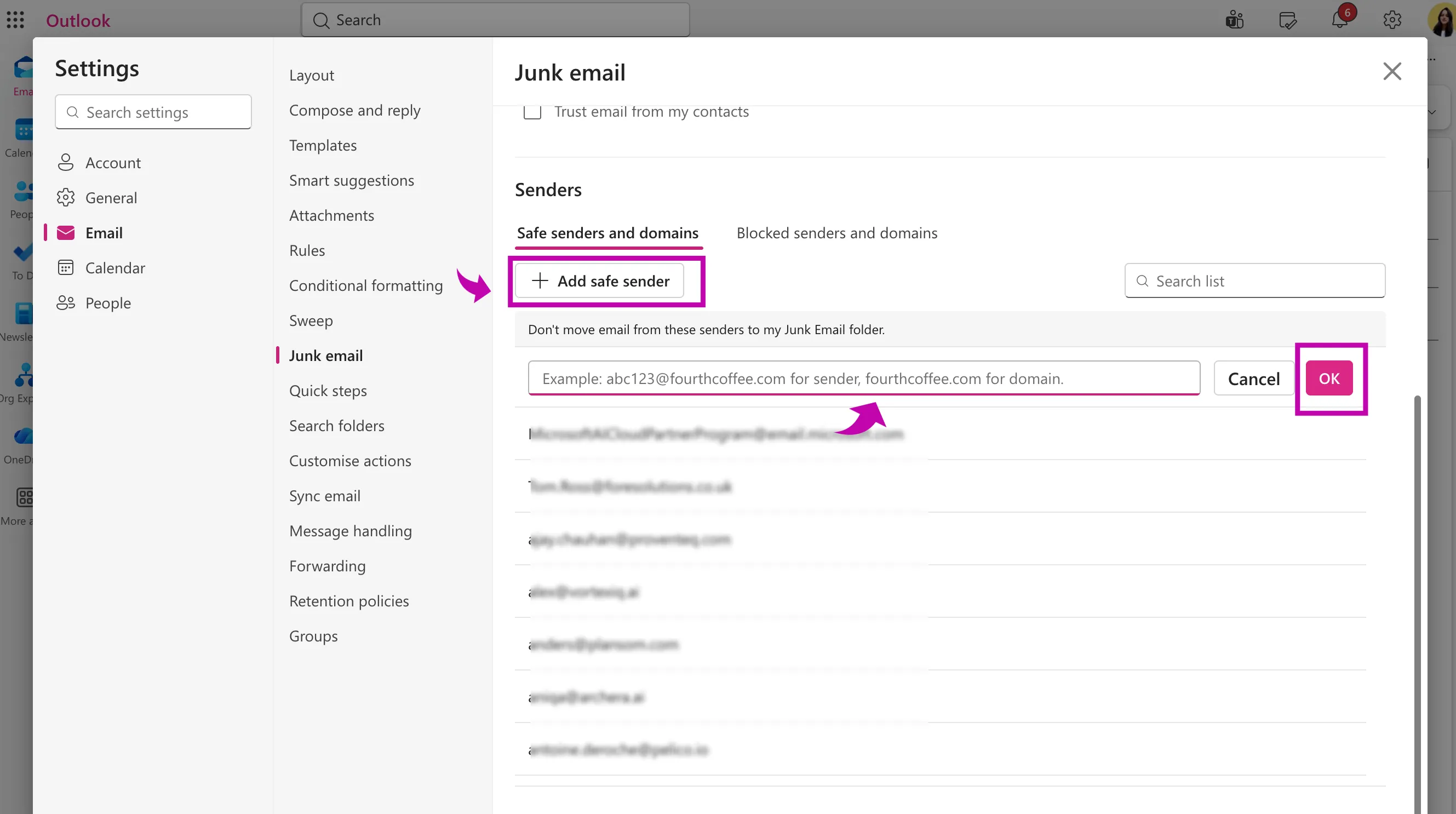Open Retention policies settings
The image size is (1456, 814).
[349, 601]
